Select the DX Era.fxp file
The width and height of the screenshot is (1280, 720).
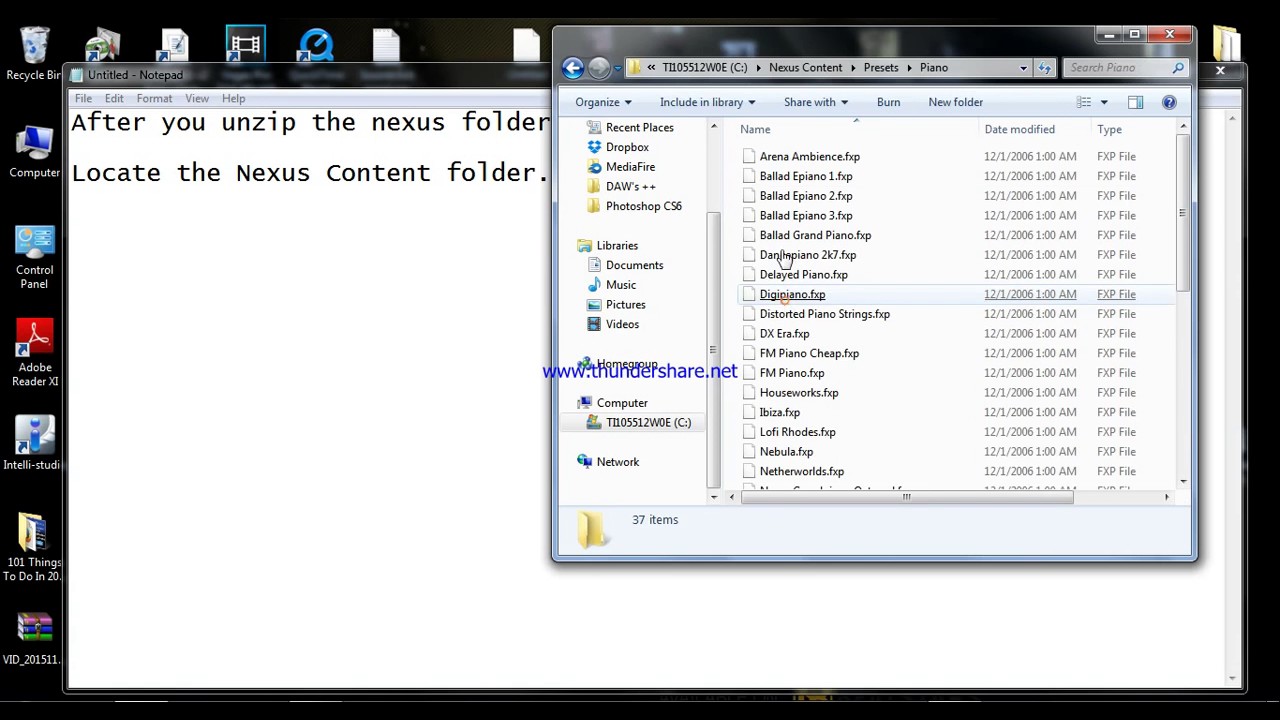pos(784,334)
